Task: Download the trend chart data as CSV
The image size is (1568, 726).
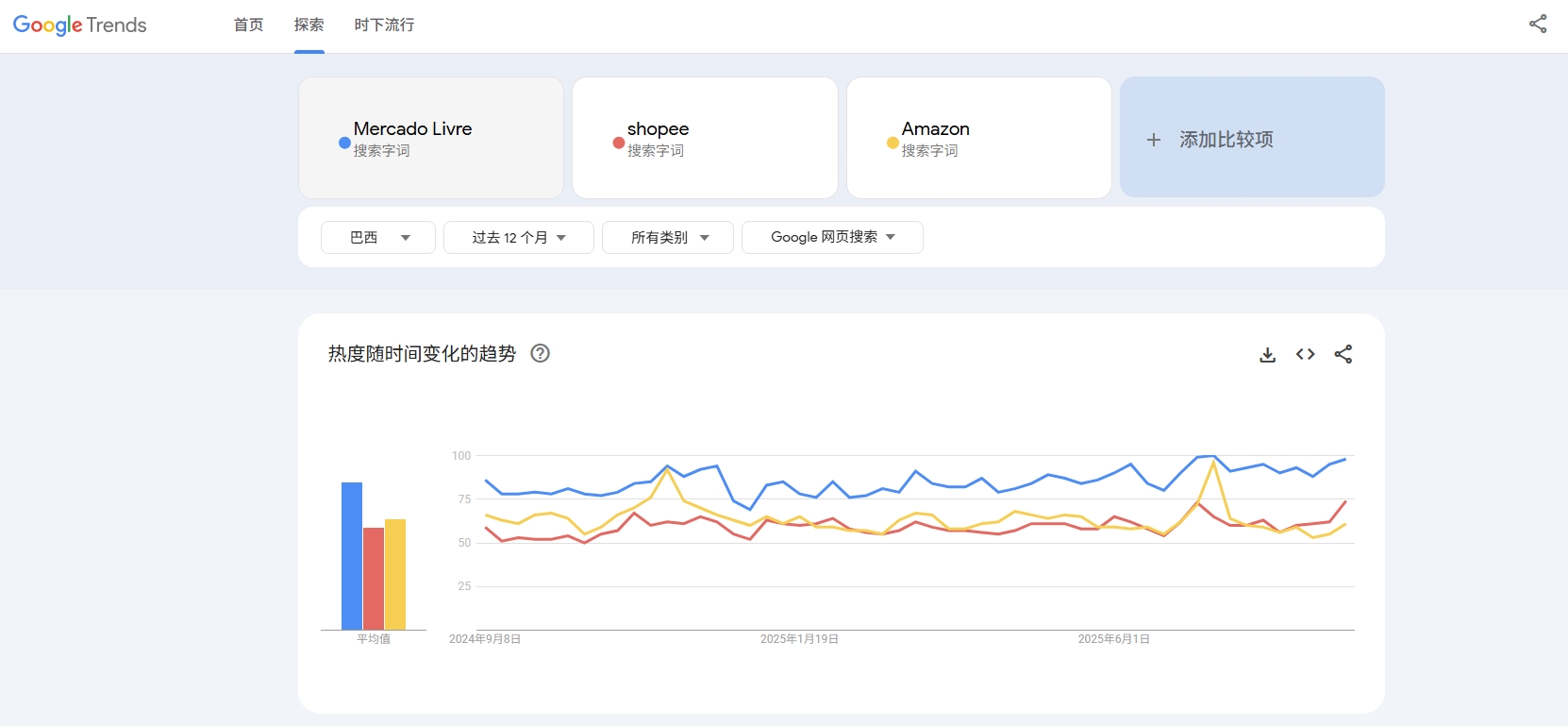Action: click(x=1268, y=354)
